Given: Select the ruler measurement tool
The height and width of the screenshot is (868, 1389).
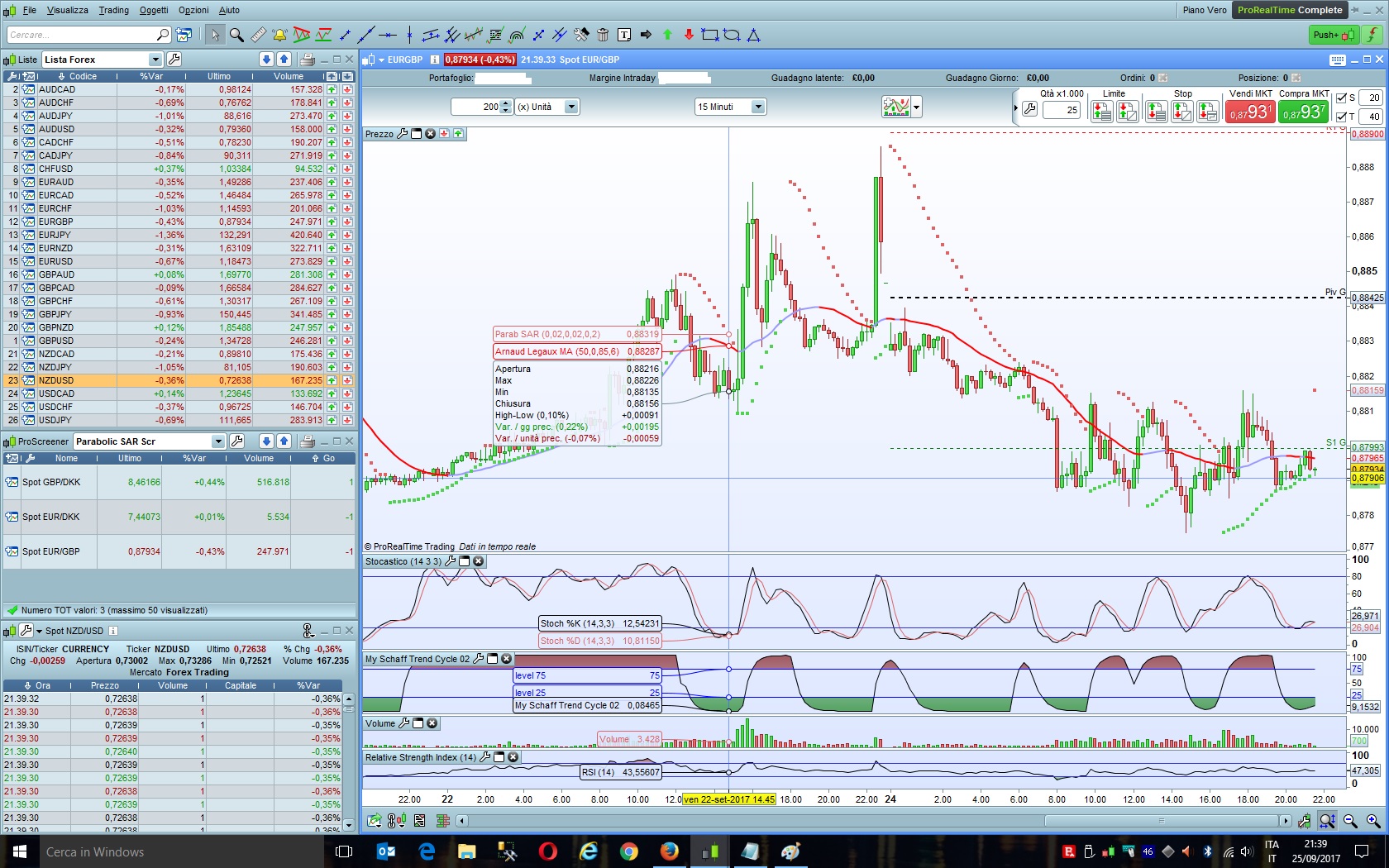Looking at the screenshot, I should 258,35.
